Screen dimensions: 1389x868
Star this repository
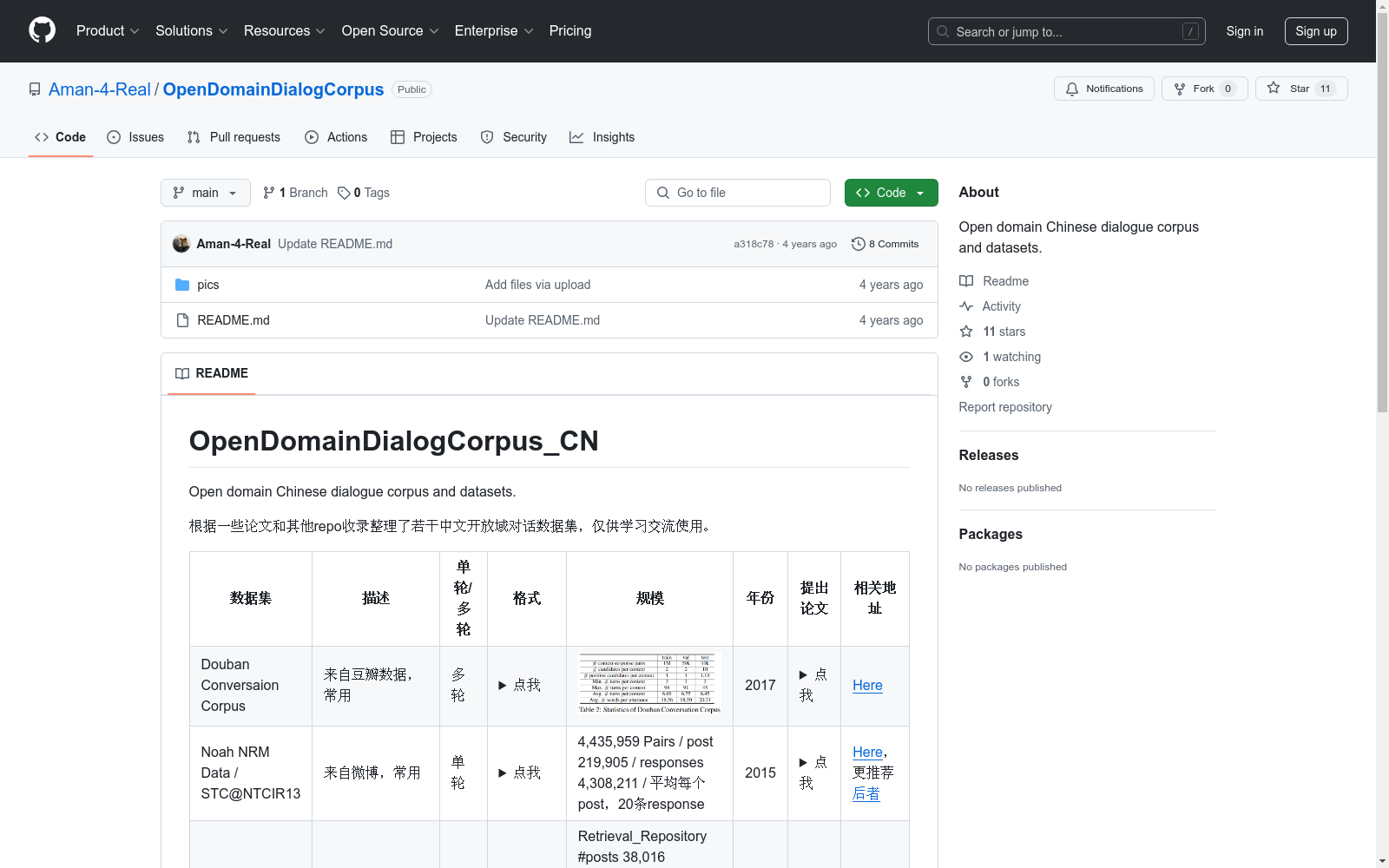1301,89
